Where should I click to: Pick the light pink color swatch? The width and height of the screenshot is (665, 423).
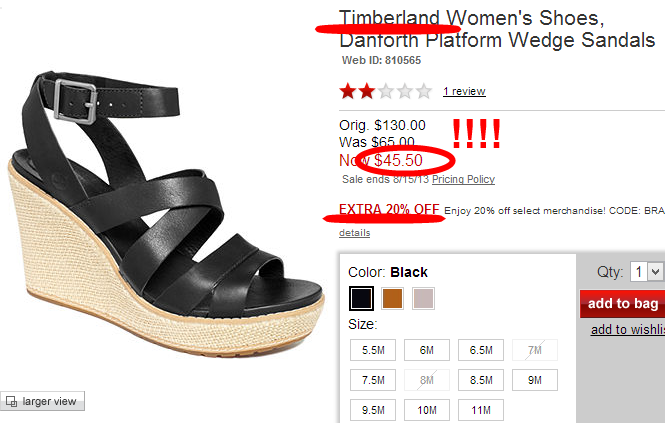coord(423,298)
